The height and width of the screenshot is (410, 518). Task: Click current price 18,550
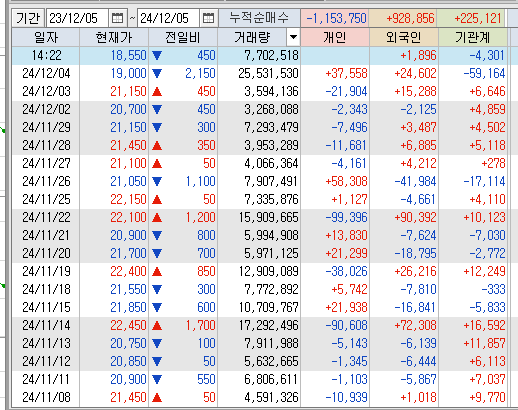[128, 55]
